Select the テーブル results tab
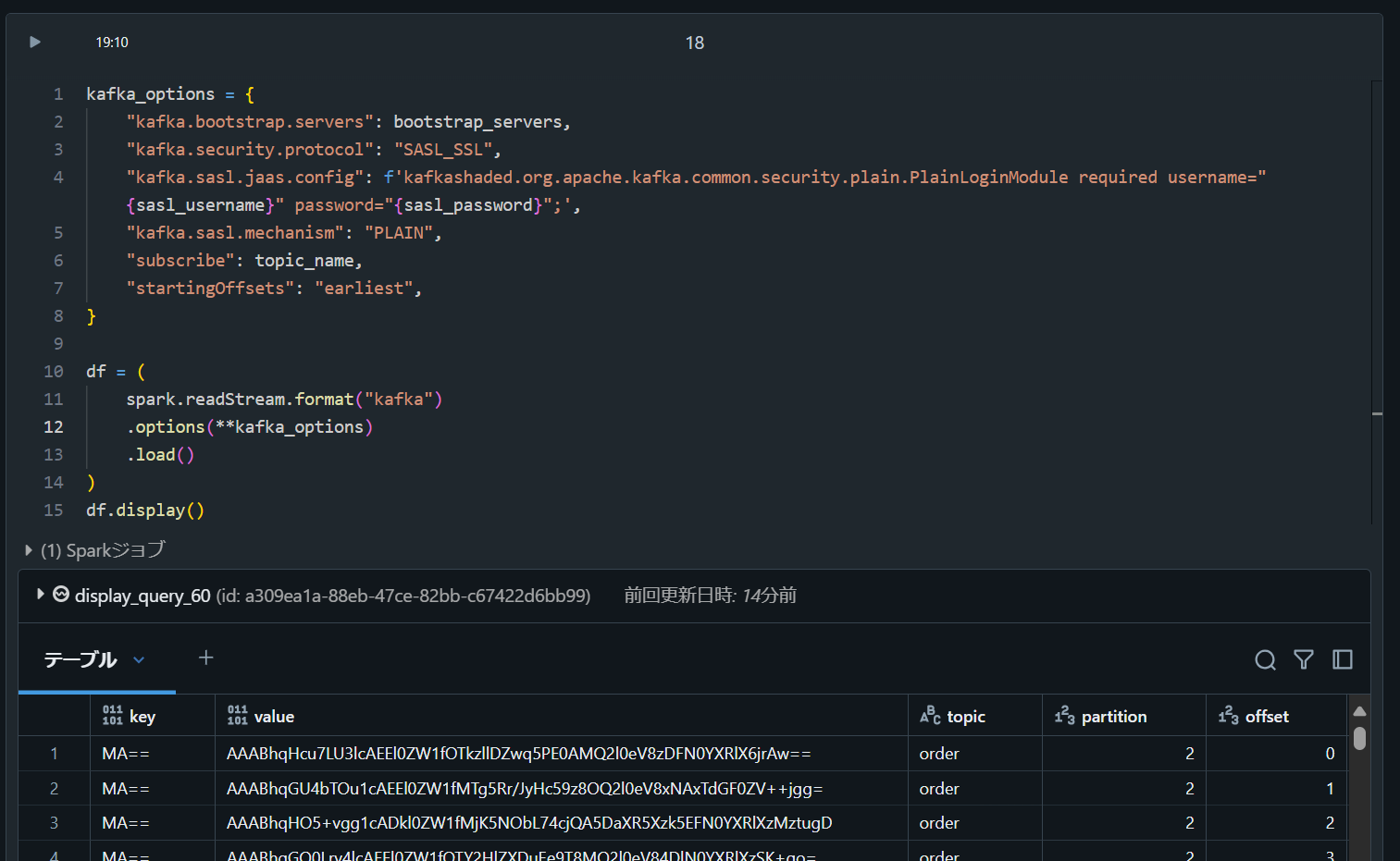 coord(81,659)
